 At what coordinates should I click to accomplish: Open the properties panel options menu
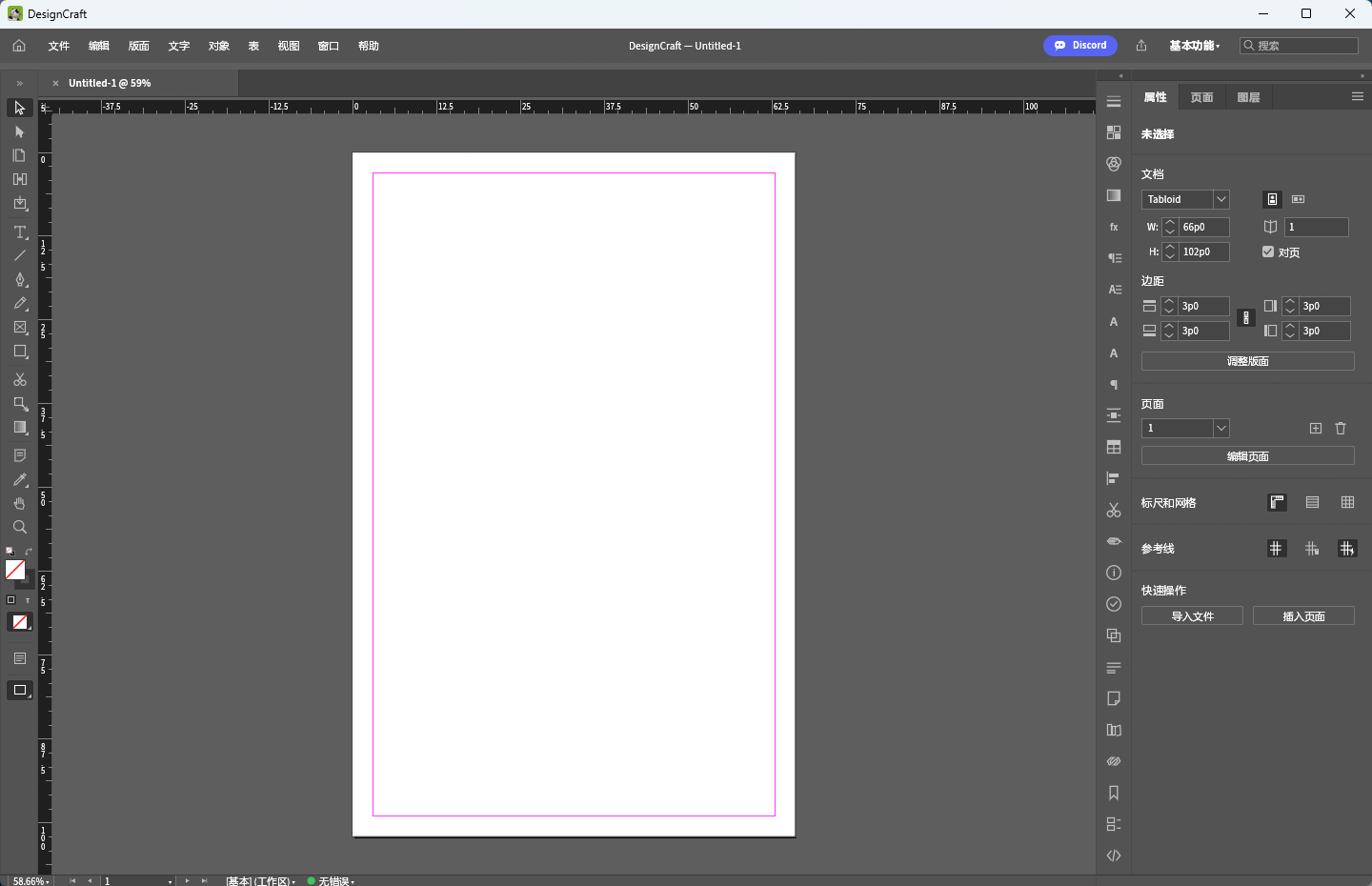pyautogui.click(x=1358, y=96)
